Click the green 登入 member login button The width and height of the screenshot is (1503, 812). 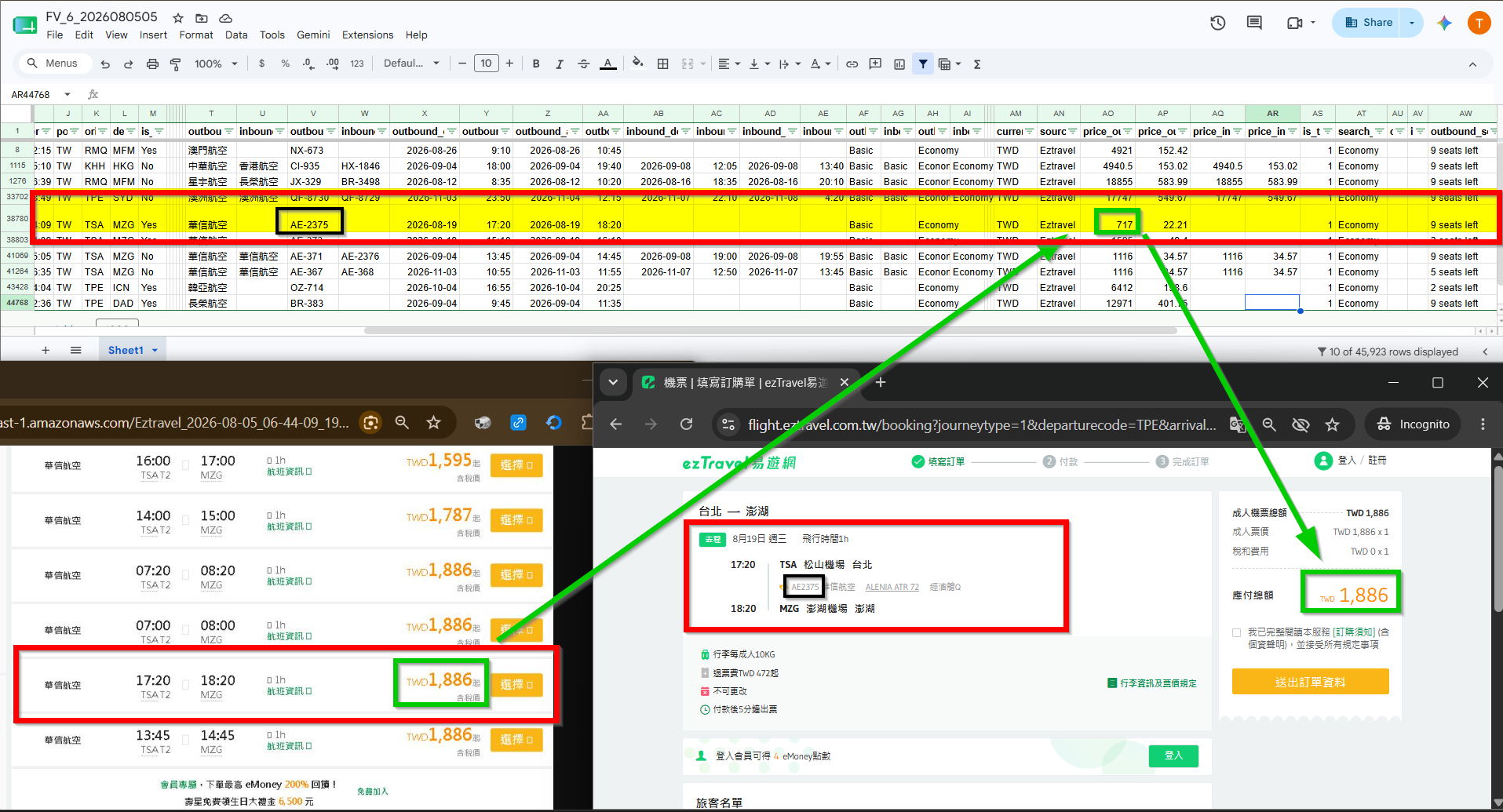[1173, 756]
